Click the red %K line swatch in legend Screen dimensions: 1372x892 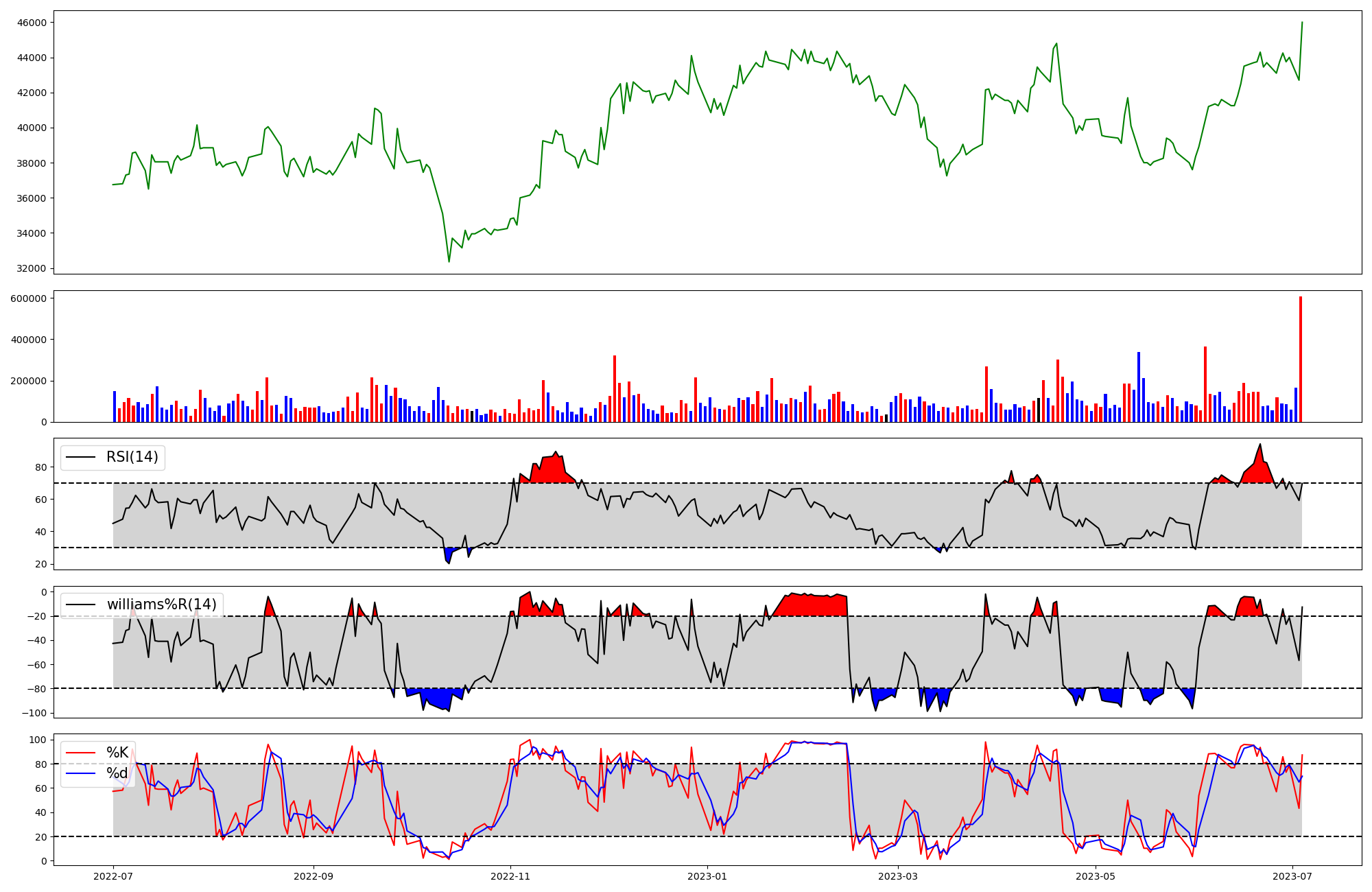coord(81,753)
